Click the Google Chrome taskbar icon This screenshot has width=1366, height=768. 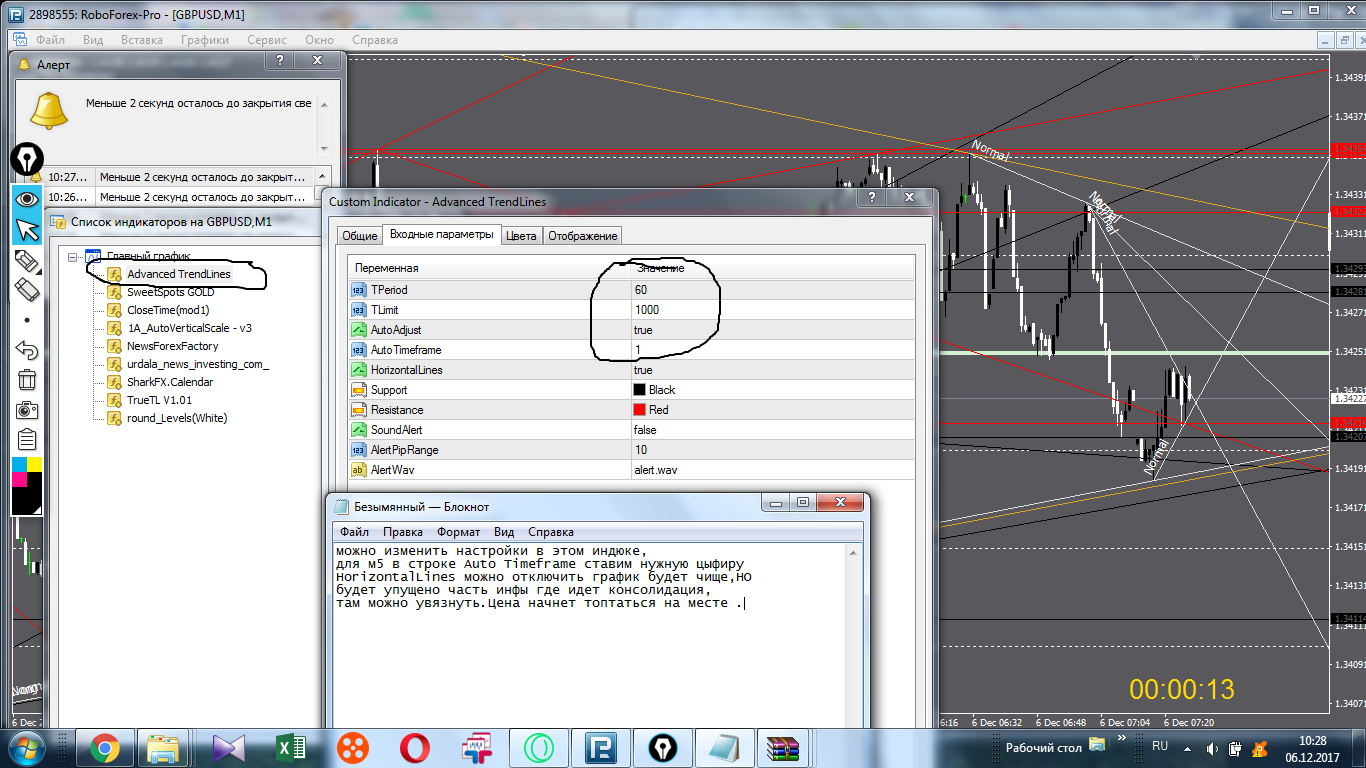coord(105,748)
